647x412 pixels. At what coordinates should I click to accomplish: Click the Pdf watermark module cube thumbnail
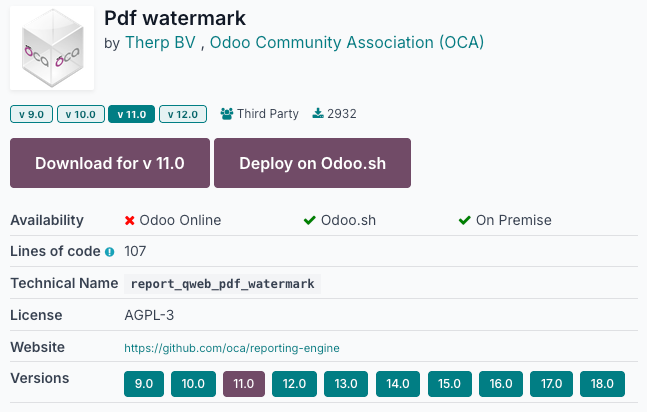point(52,48)
